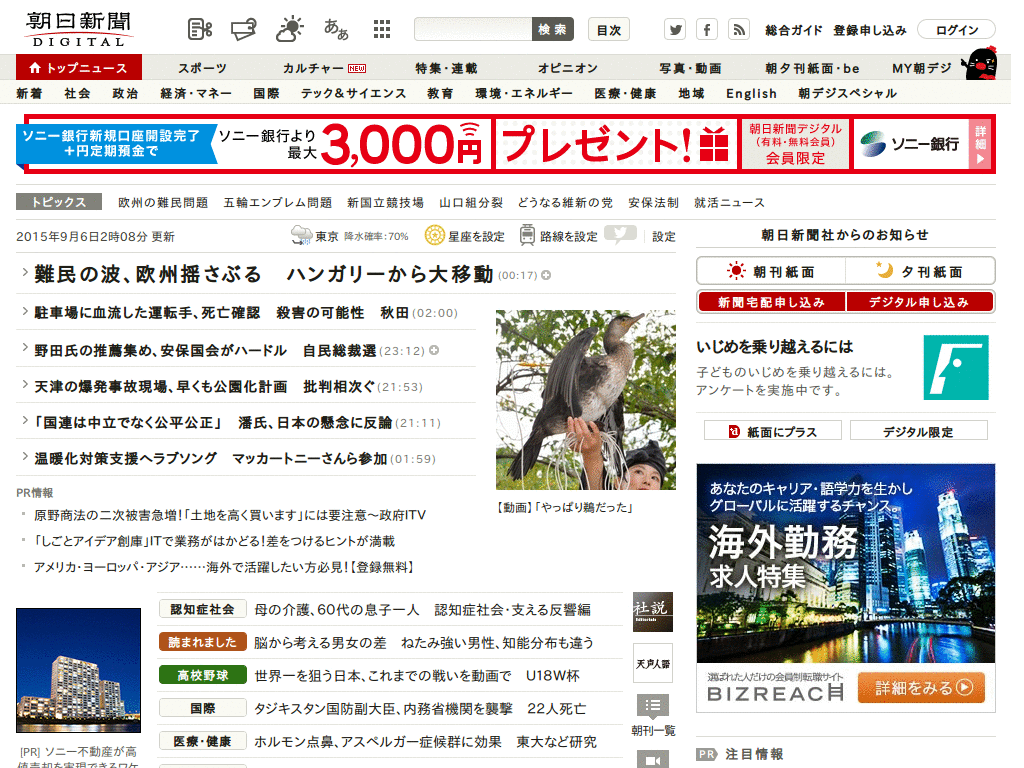
Task: Open the 総合ガイド link
Action: coord(793,30)
